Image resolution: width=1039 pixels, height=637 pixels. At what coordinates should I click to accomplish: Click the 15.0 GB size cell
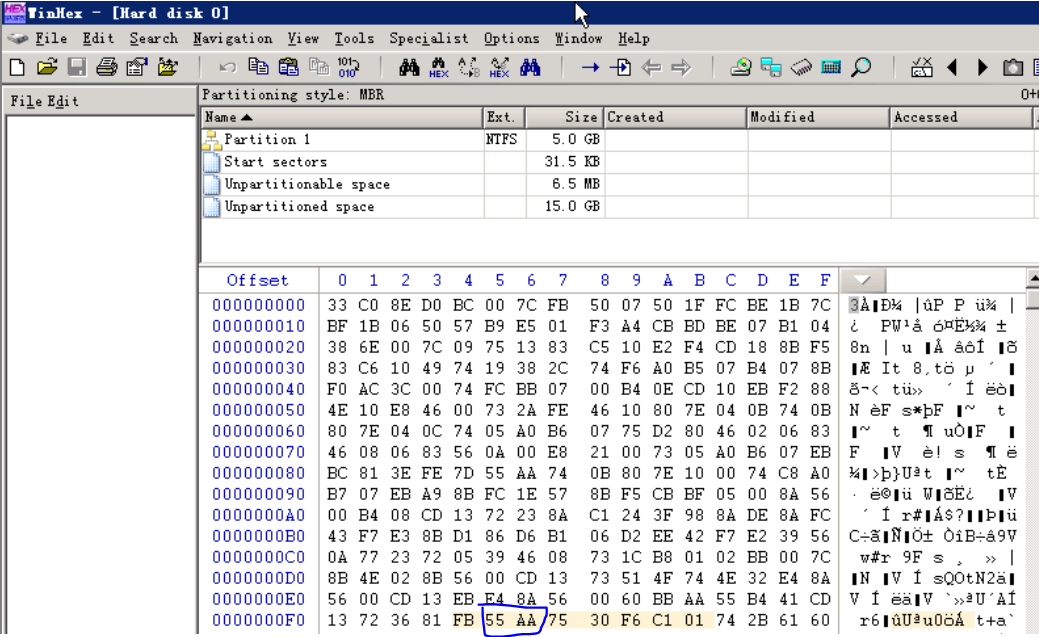(572, 207)
